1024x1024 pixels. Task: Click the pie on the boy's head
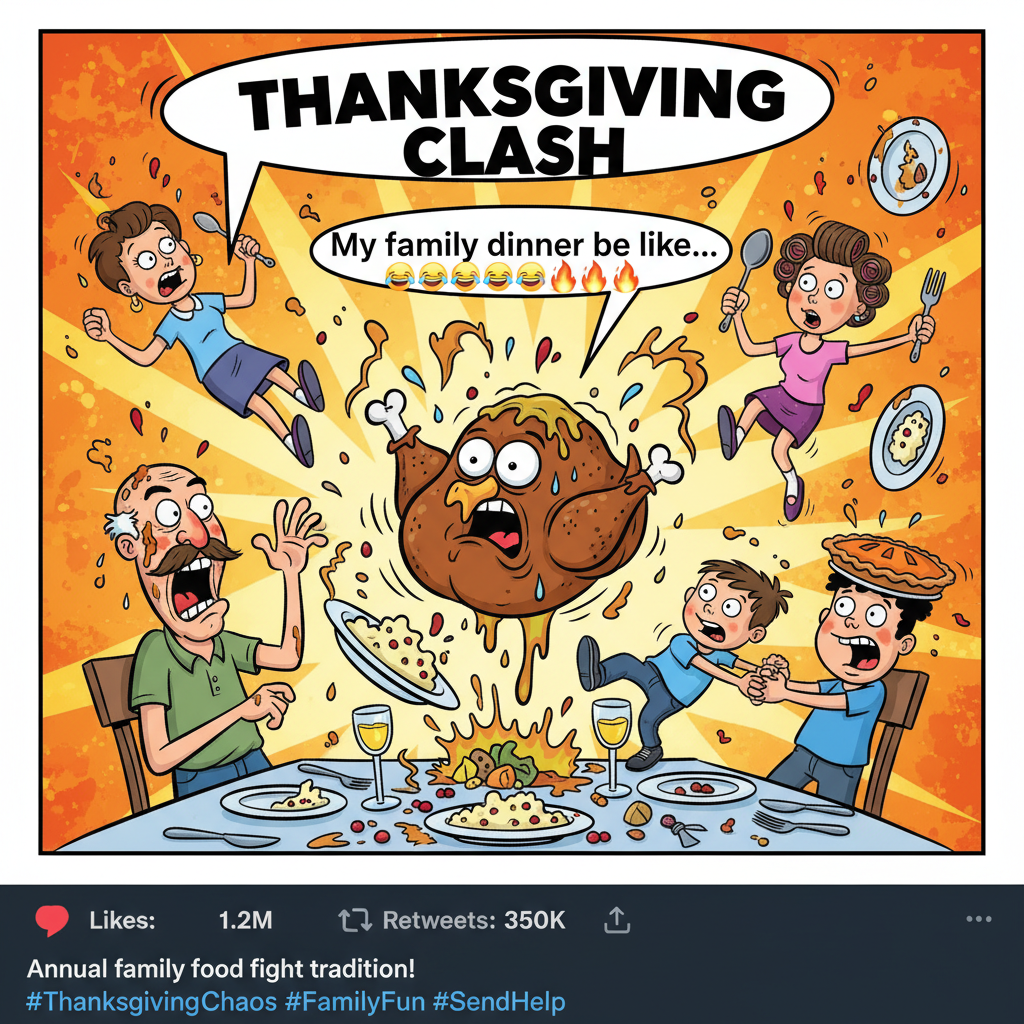(x=887, y=563)
